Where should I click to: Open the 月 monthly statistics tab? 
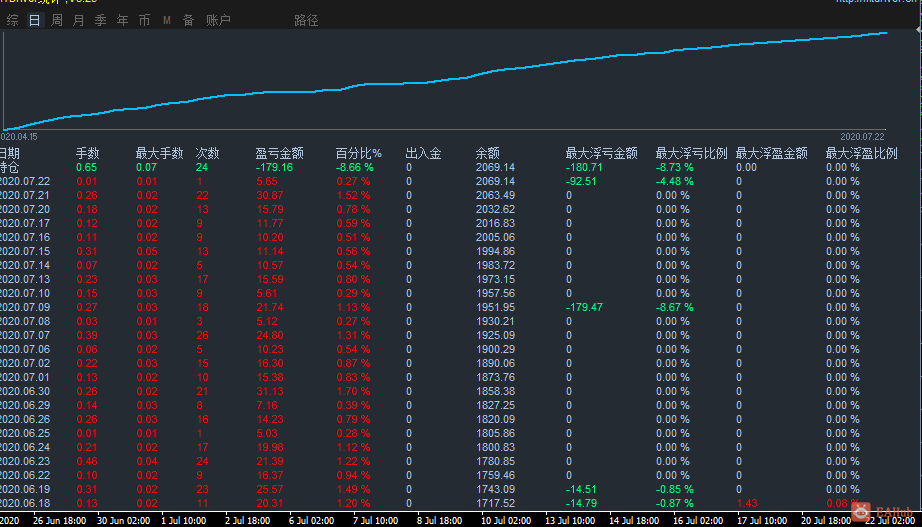pos(78,21)
